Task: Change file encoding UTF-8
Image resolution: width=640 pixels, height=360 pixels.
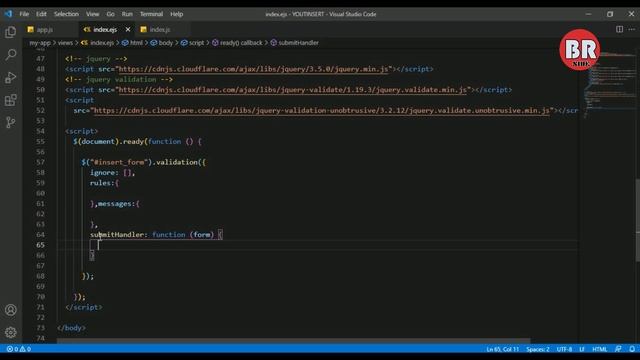Action: click(x=564, y=349)
